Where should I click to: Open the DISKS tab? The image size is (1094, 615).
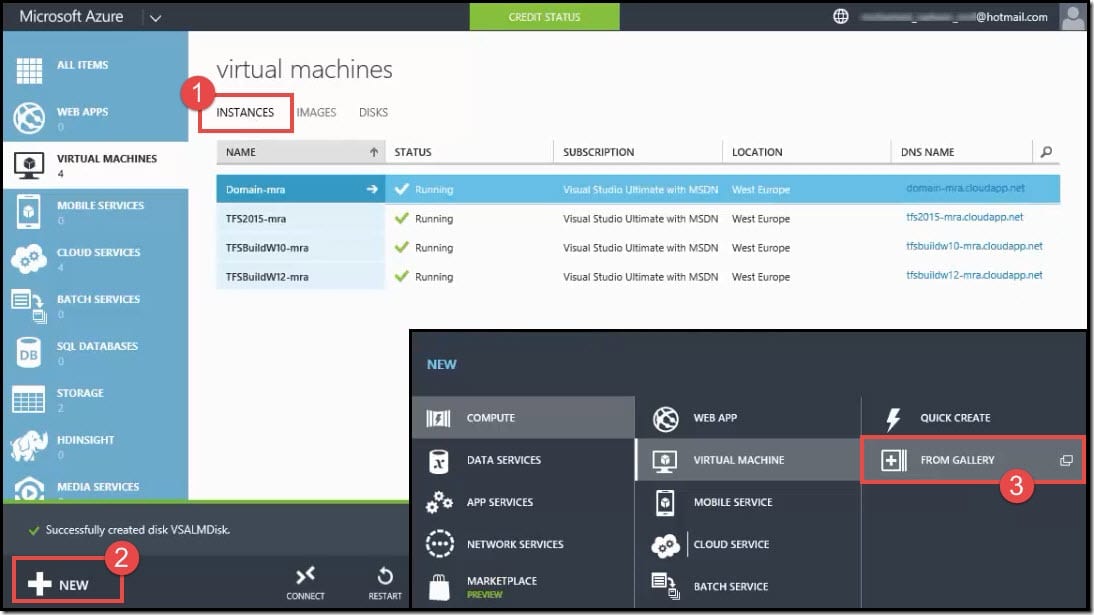click(373, 112)
